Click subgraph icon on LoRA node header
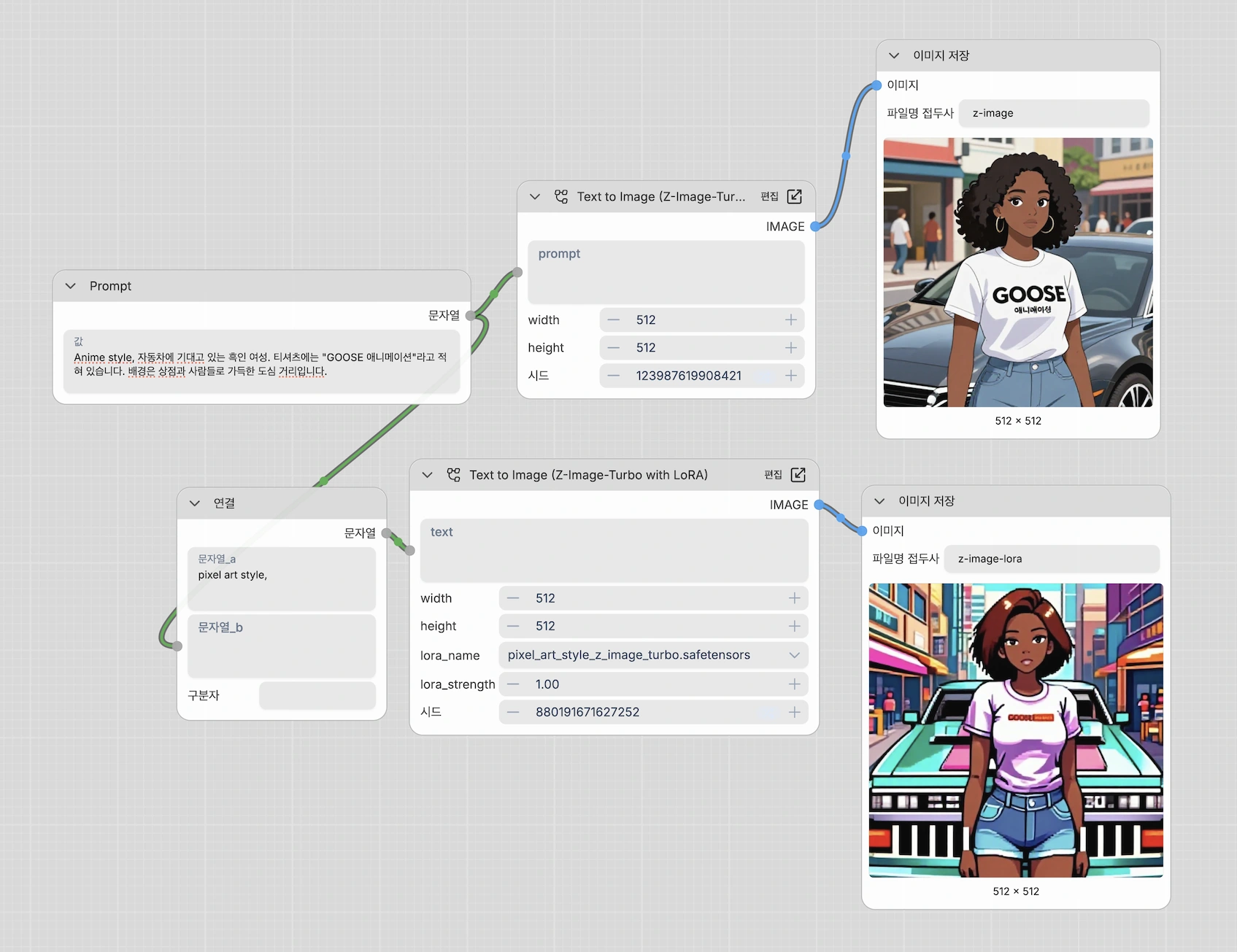Screen dimensions: 1237x952 pos(454,475)
